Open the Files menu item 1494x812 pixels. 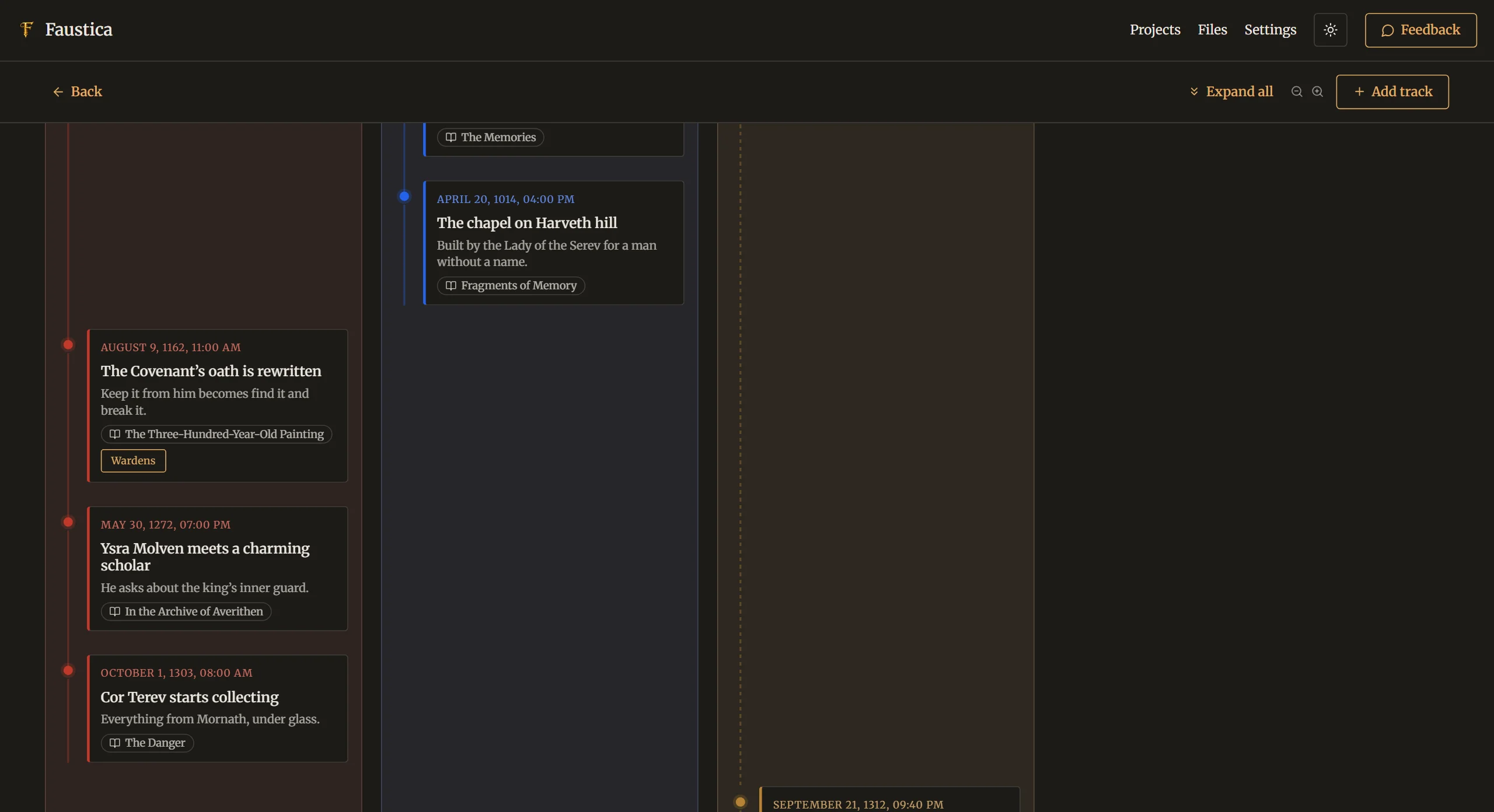pyautogui.click(x=1212, y=30)
